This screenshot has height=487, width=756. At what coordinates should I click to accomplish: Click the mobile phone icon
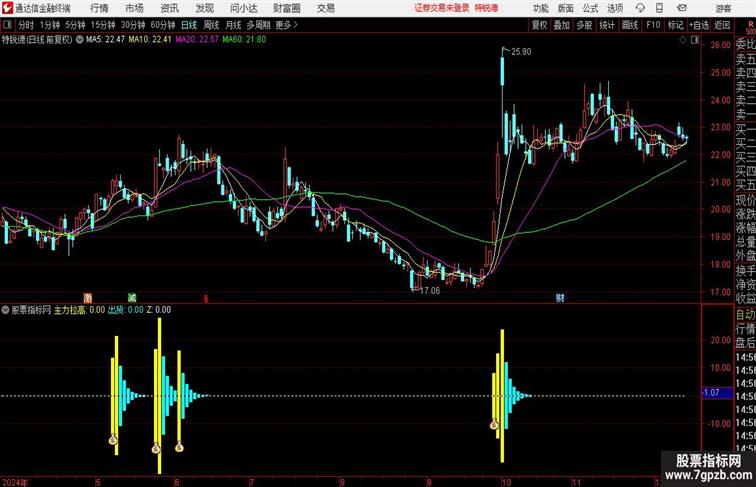click(x=659, y=8)
